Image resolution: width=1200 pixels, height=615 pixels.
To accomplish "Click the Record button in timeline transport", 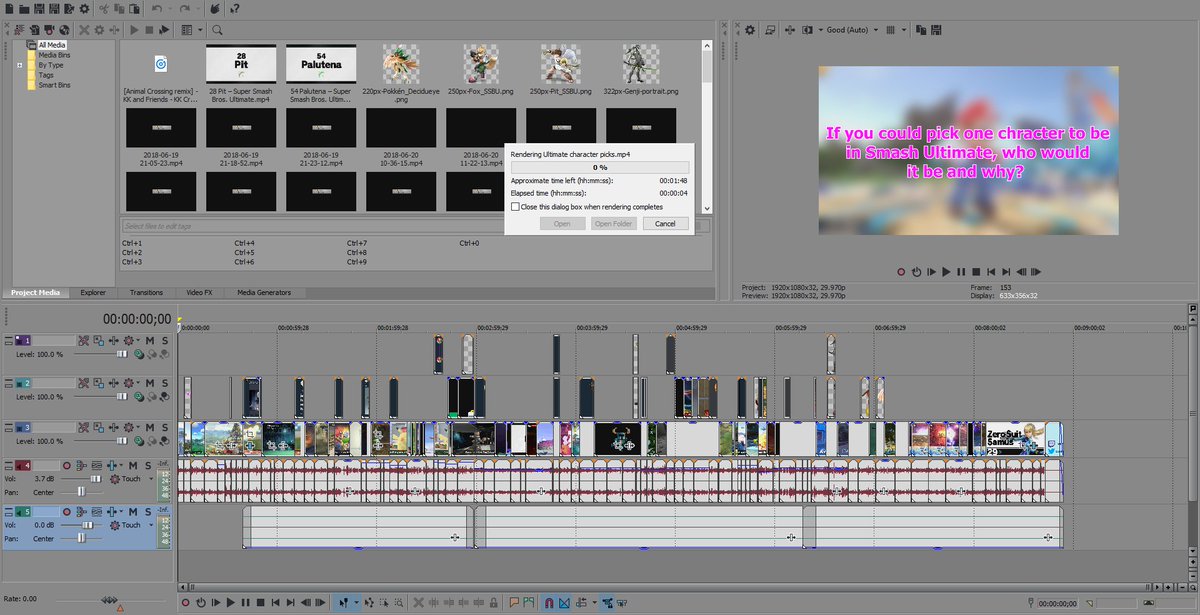I will [x=185, y=603].
